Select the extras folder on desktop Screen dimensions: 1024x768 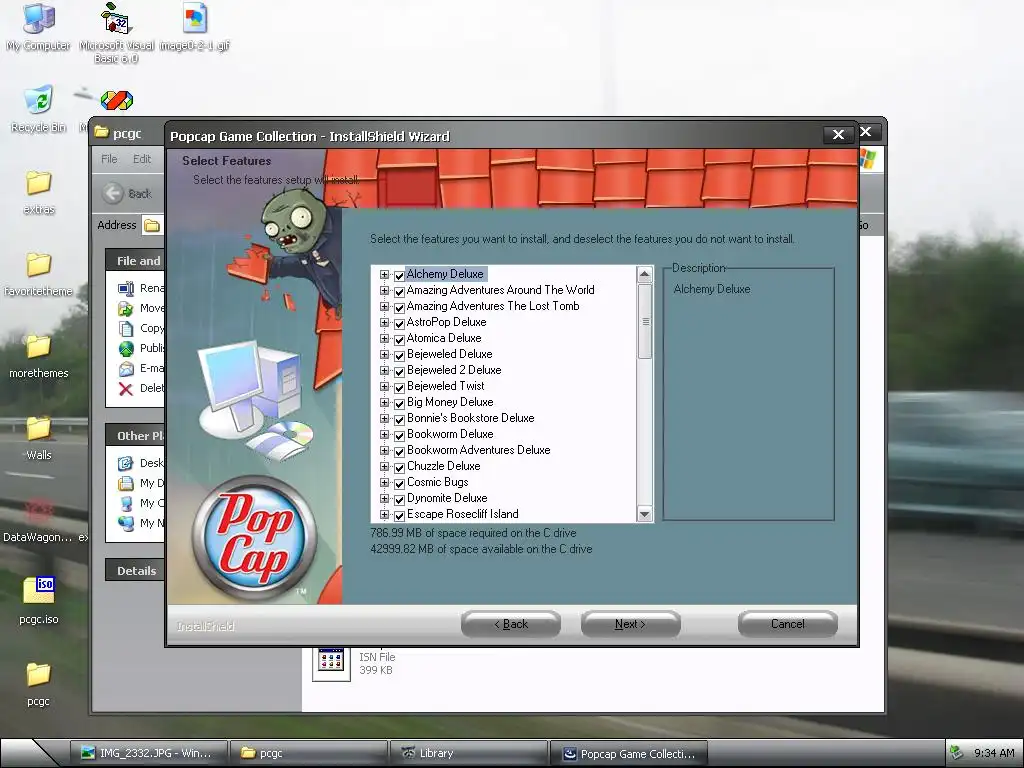[x=39, y=183]
